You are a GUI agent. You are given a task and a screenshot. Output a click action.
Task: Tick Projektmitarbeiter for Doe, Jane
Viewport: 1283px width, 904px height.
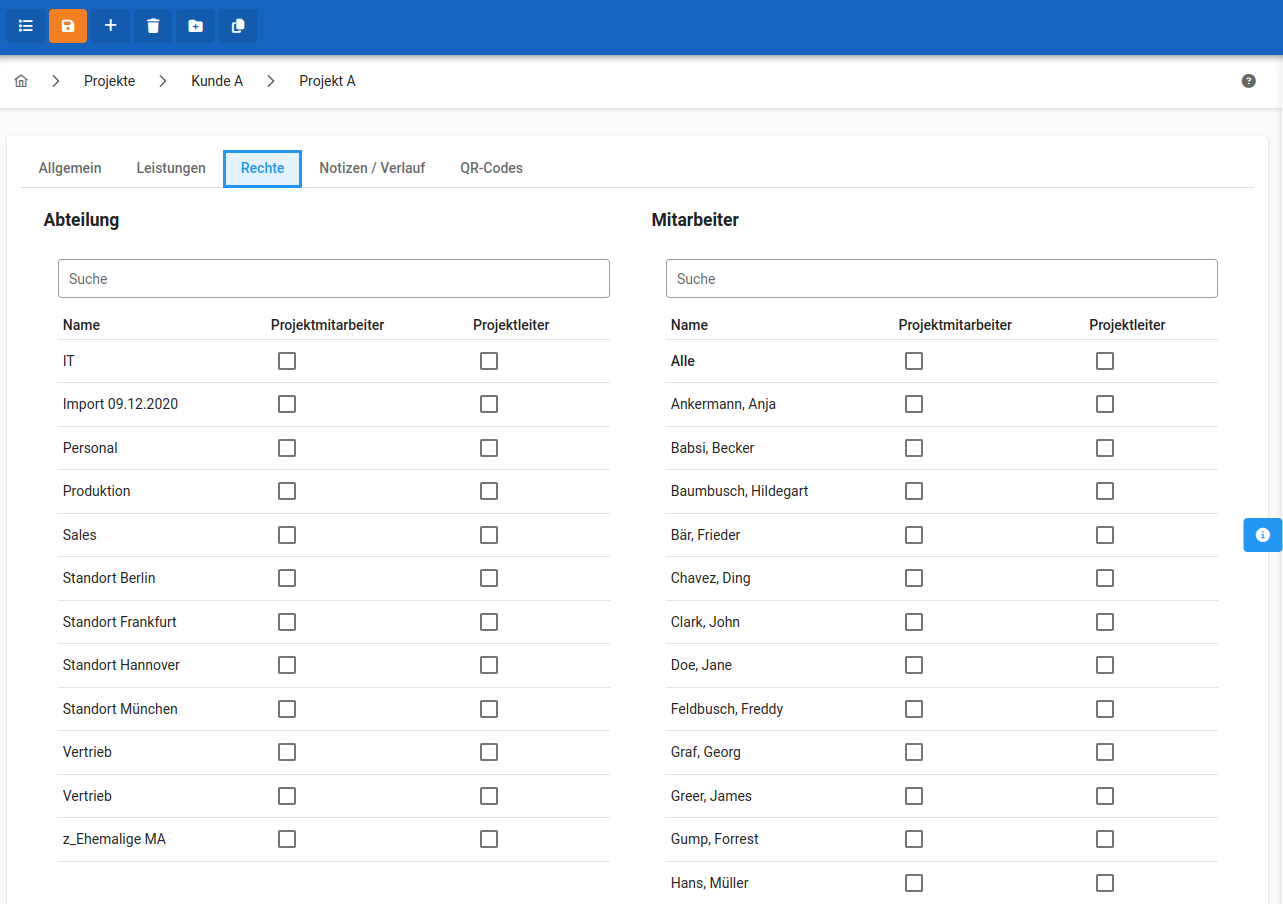point(914,665)
